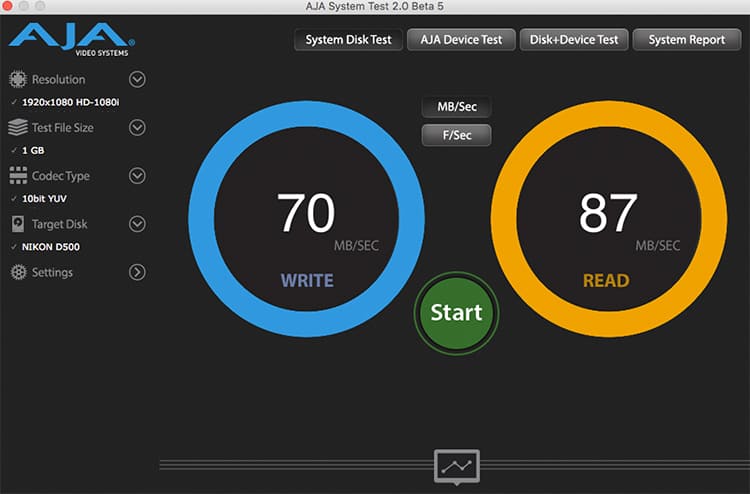Expand the Resolution dropdown arrow

point(138,79)
